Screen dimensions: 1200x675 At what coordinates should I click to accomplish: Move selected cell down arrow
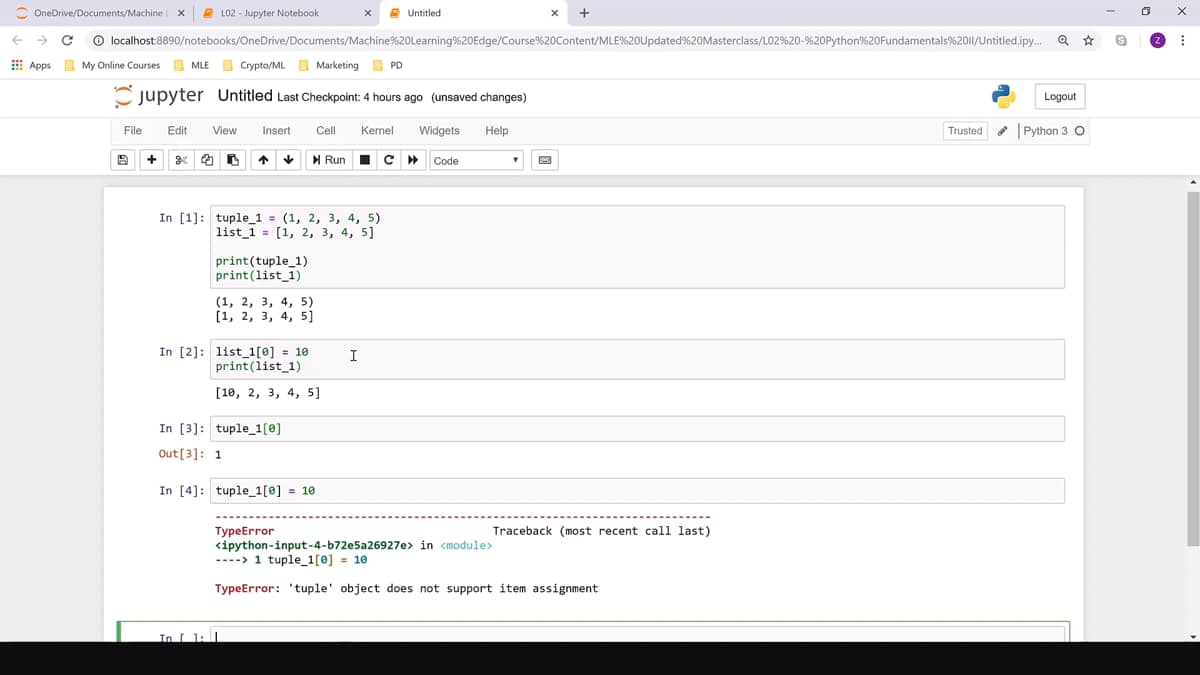pyautogui.click(x=289, y=160)
